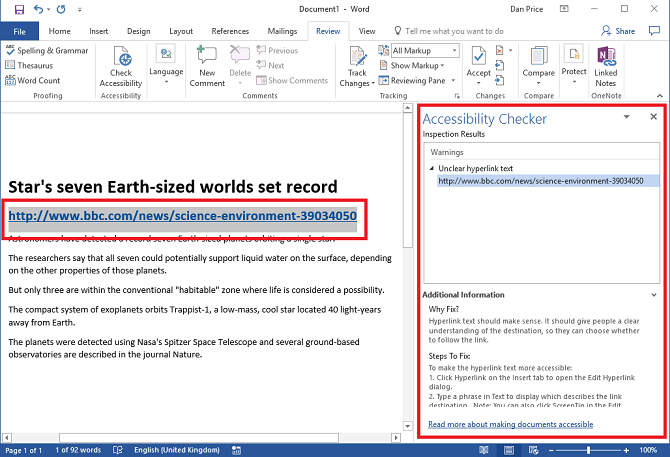Run Spelling & Grammar check

[47, 50]
